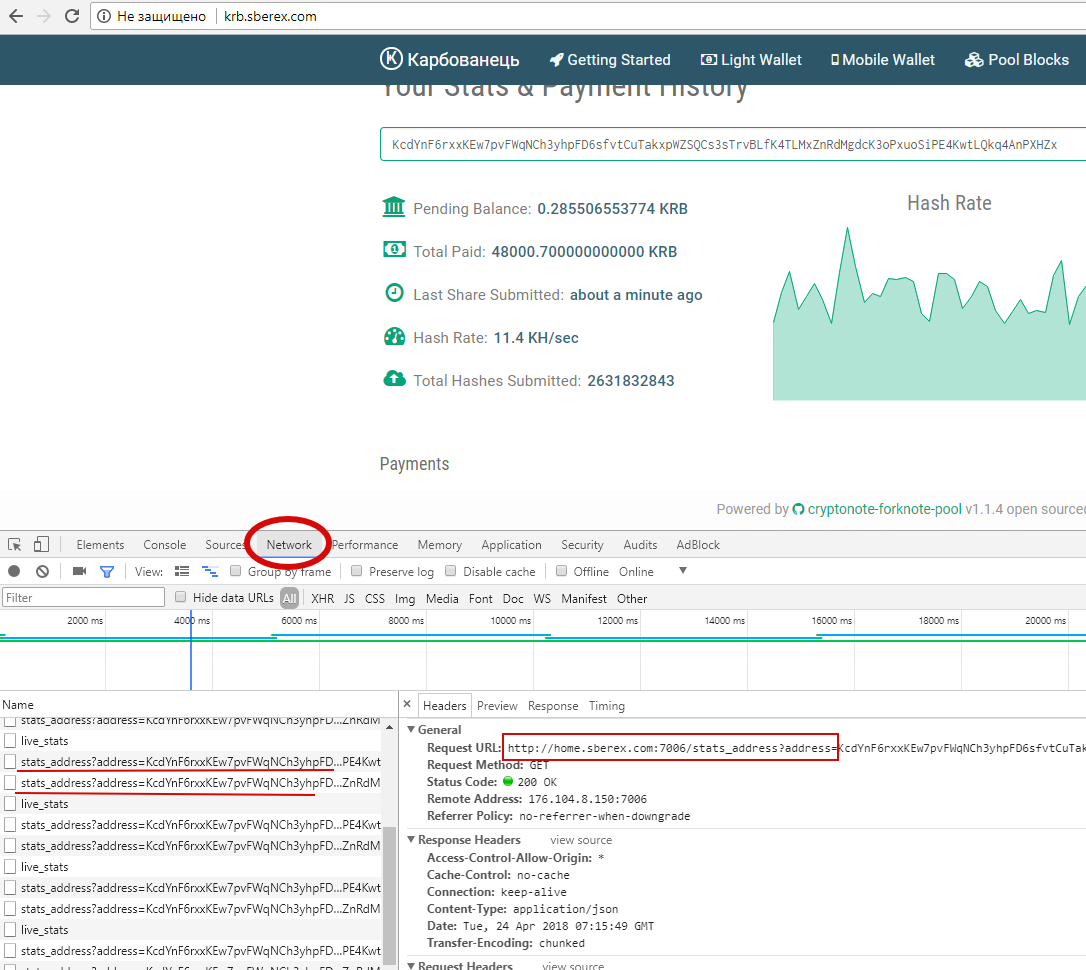This screenshot has height=970, width=1086.
Task: Open Light Wallet link
Action: tap(751, 60)
